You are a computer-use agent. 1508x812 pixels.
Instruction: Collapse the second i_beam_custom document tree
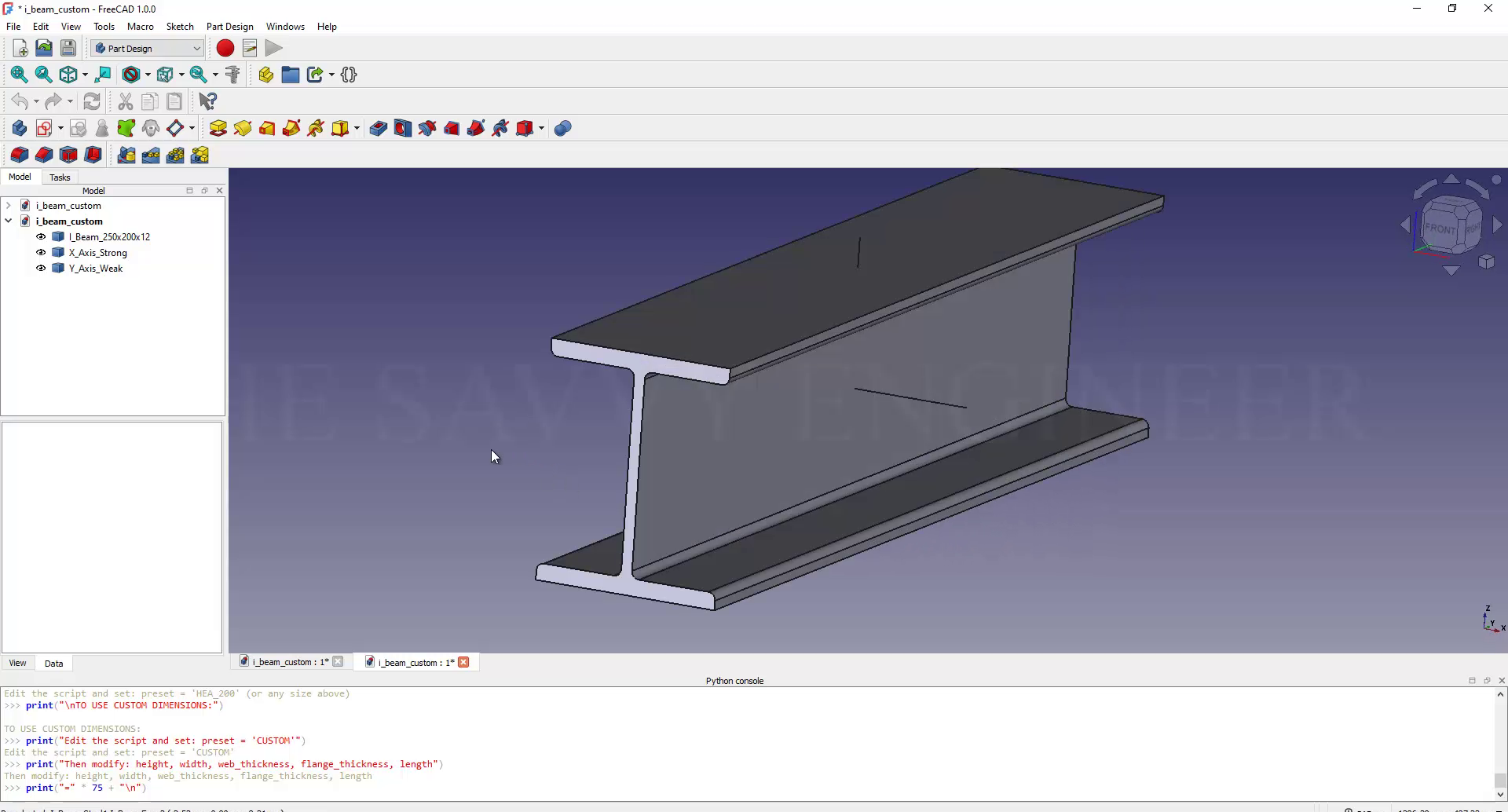(x=9, y=221)
